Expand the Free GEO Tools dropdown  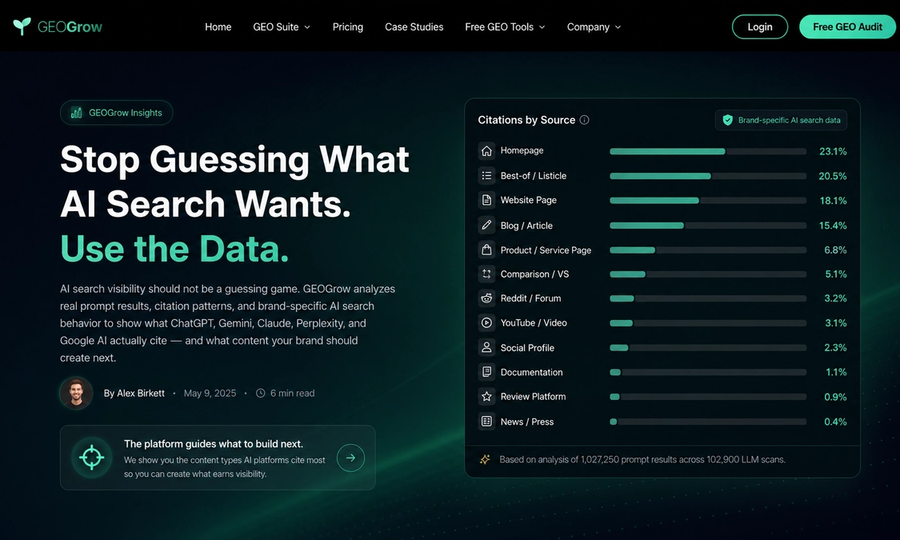click(x=505, y=27)
